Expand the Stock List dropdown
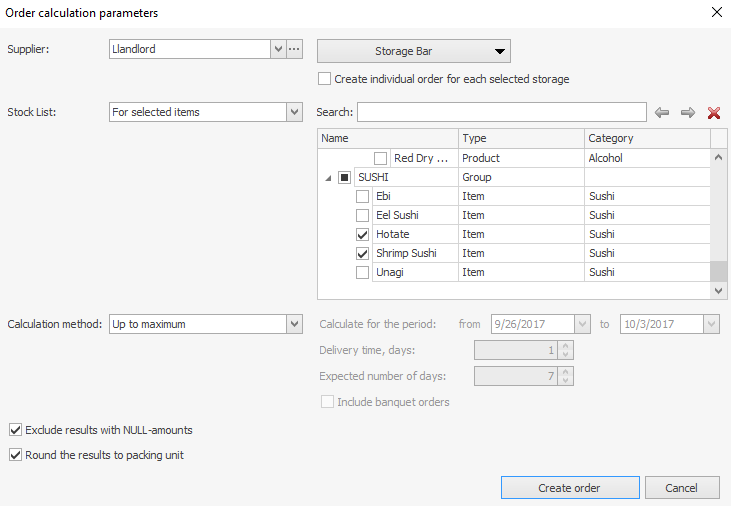This screenshot has height=506, width=731. click(294, 113)
